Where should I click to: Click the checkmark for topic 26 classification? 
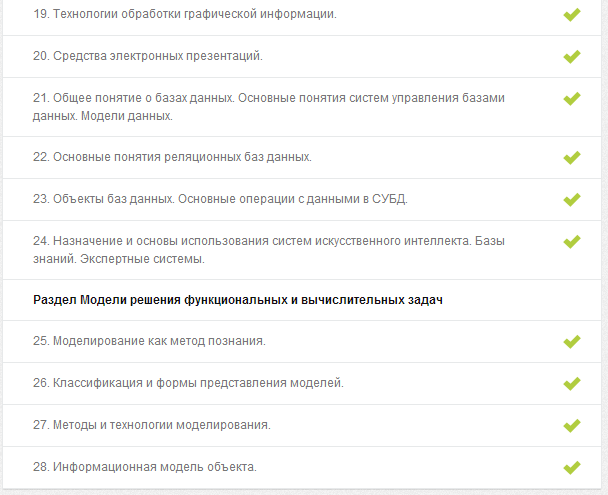[572, 383]
